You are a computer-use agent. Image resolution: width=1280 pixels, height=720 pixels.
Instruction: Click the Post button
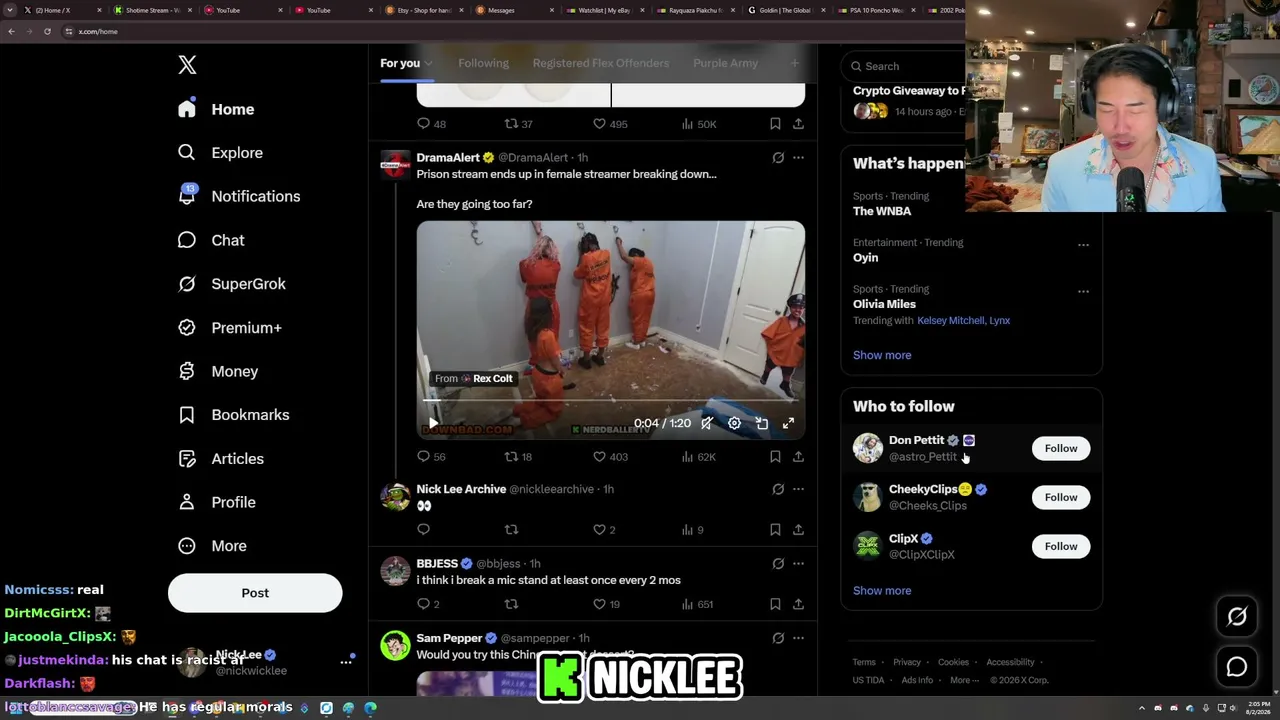[x=255, y=593]
